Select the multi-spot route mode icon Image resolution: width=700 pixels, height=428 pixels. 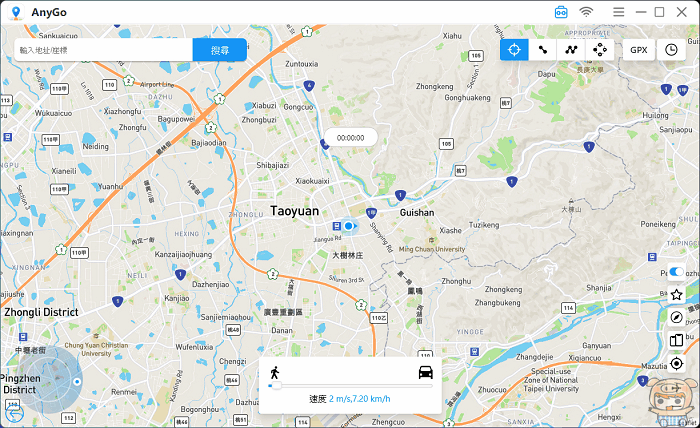click(571, 50)
